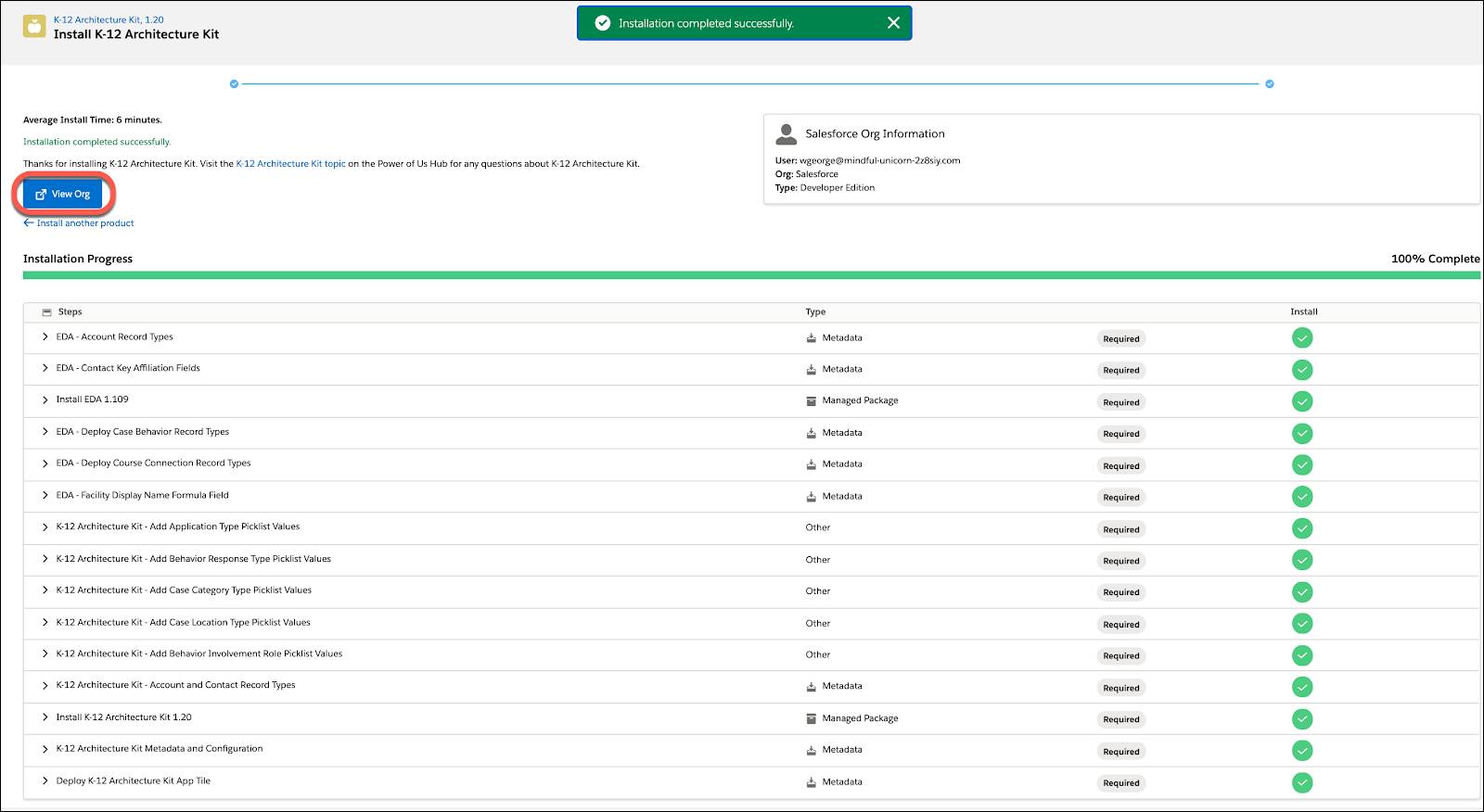Click green check for Deploy Course Connection Record Types

click(1302, 465)
